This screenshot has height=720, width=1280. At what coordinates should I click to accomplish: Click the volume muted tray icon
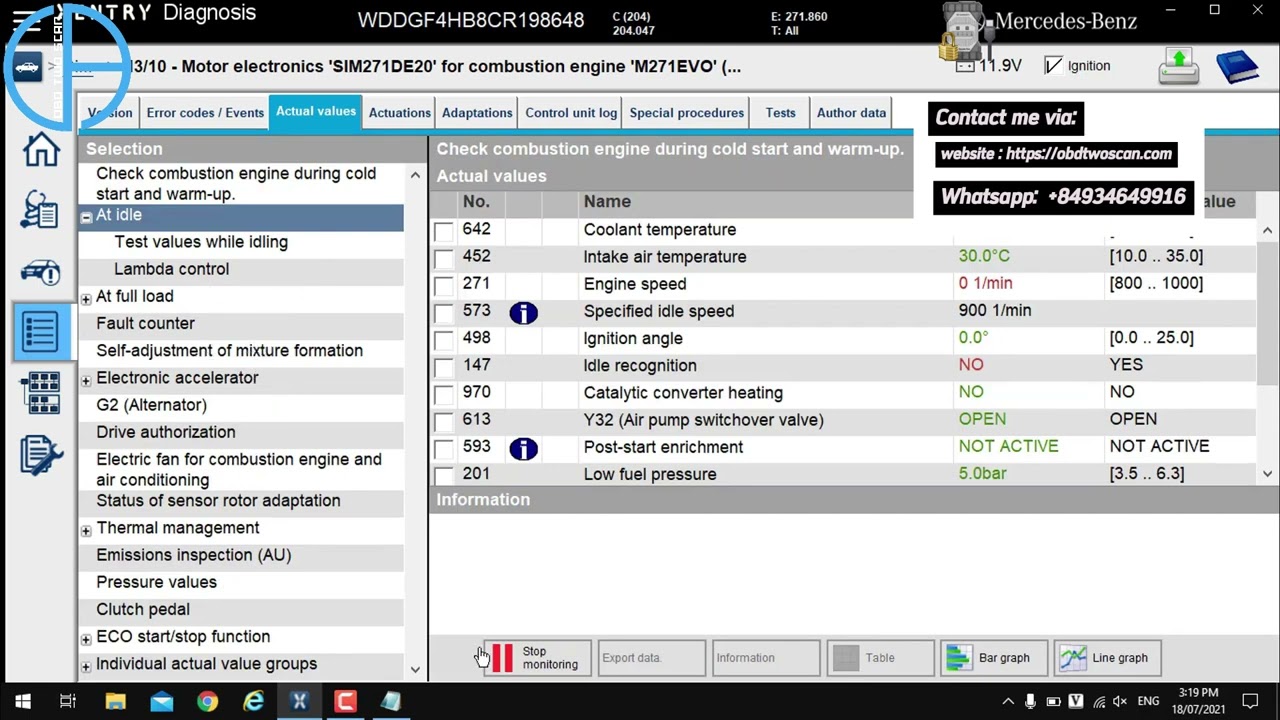(1121, 702)
